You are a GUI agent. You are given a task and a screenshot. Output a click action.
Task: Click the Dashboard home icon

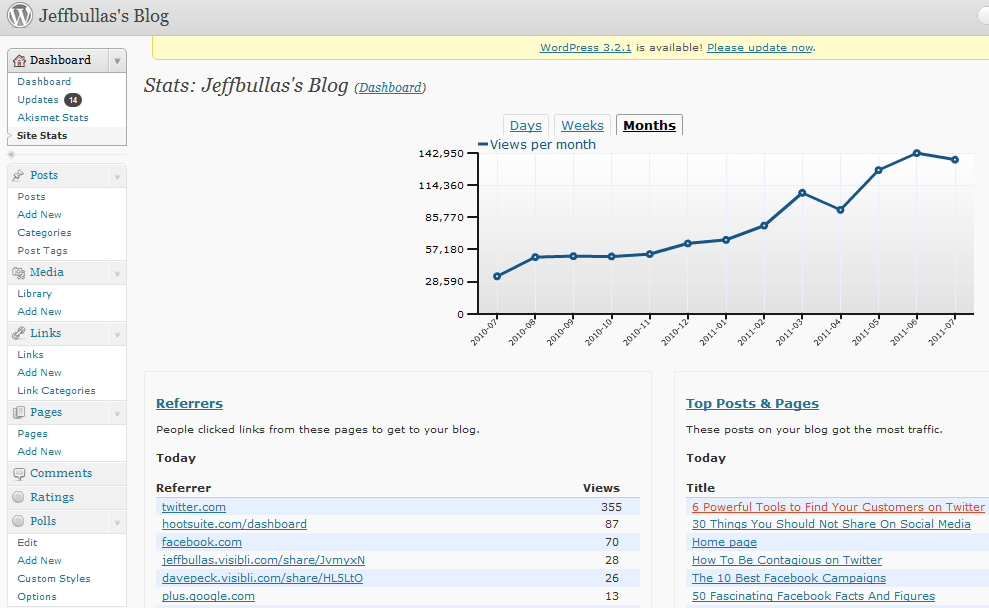(x=19, y=61)
